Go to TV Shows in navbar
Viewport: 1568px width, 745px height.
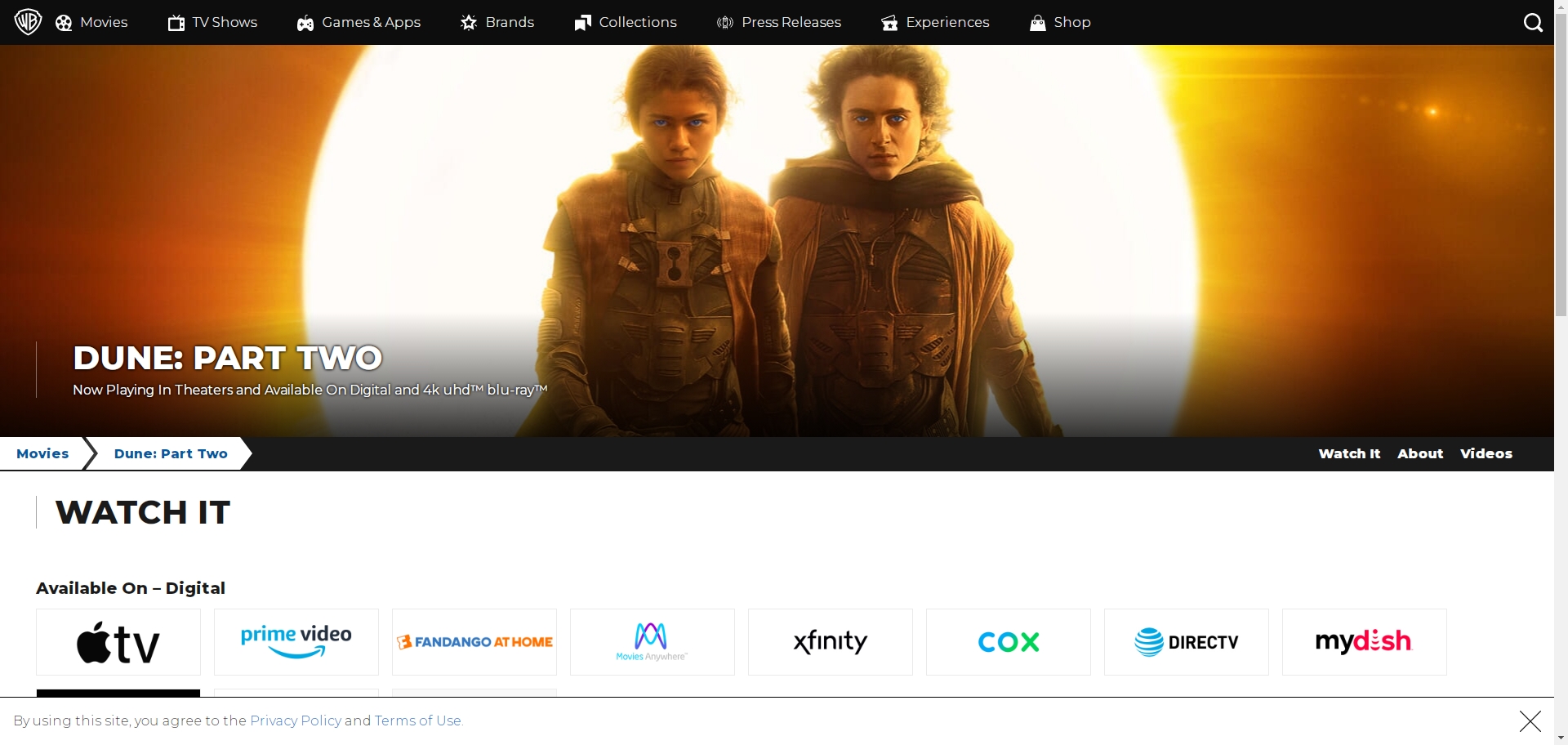click(x=213, y=22)
